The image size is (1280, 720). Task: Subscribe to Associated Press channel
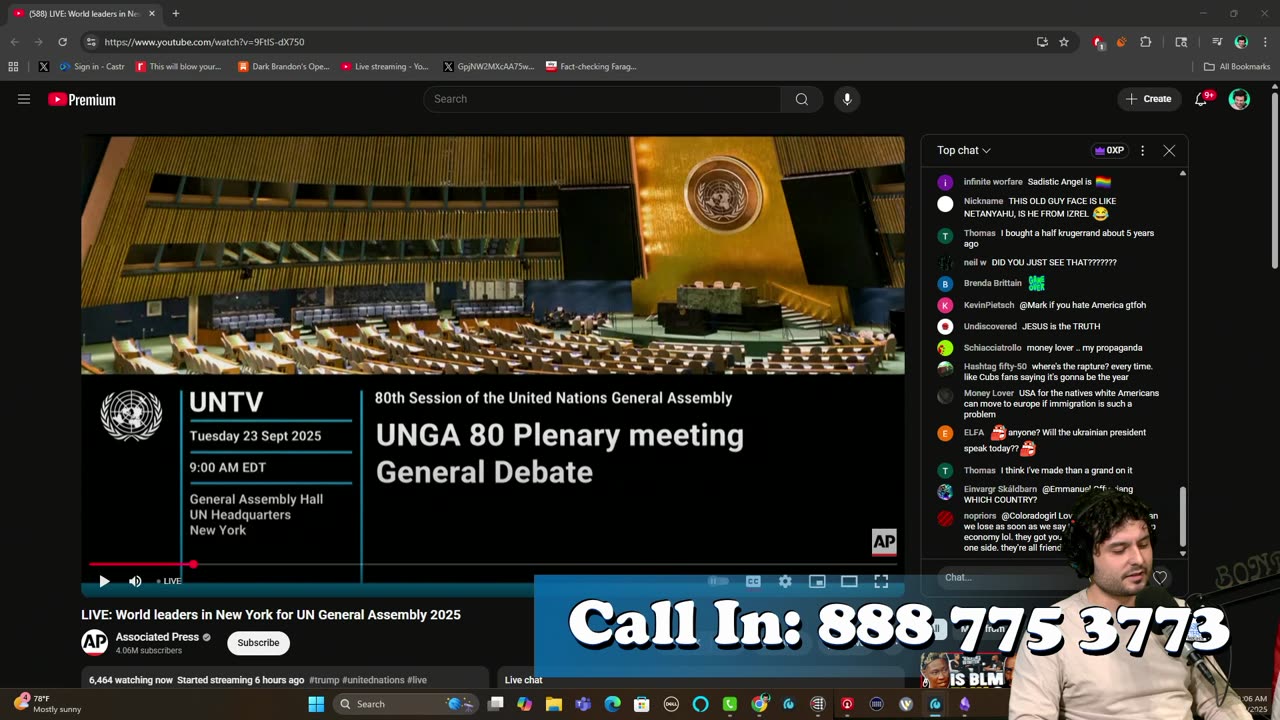(x=258, y=642)
